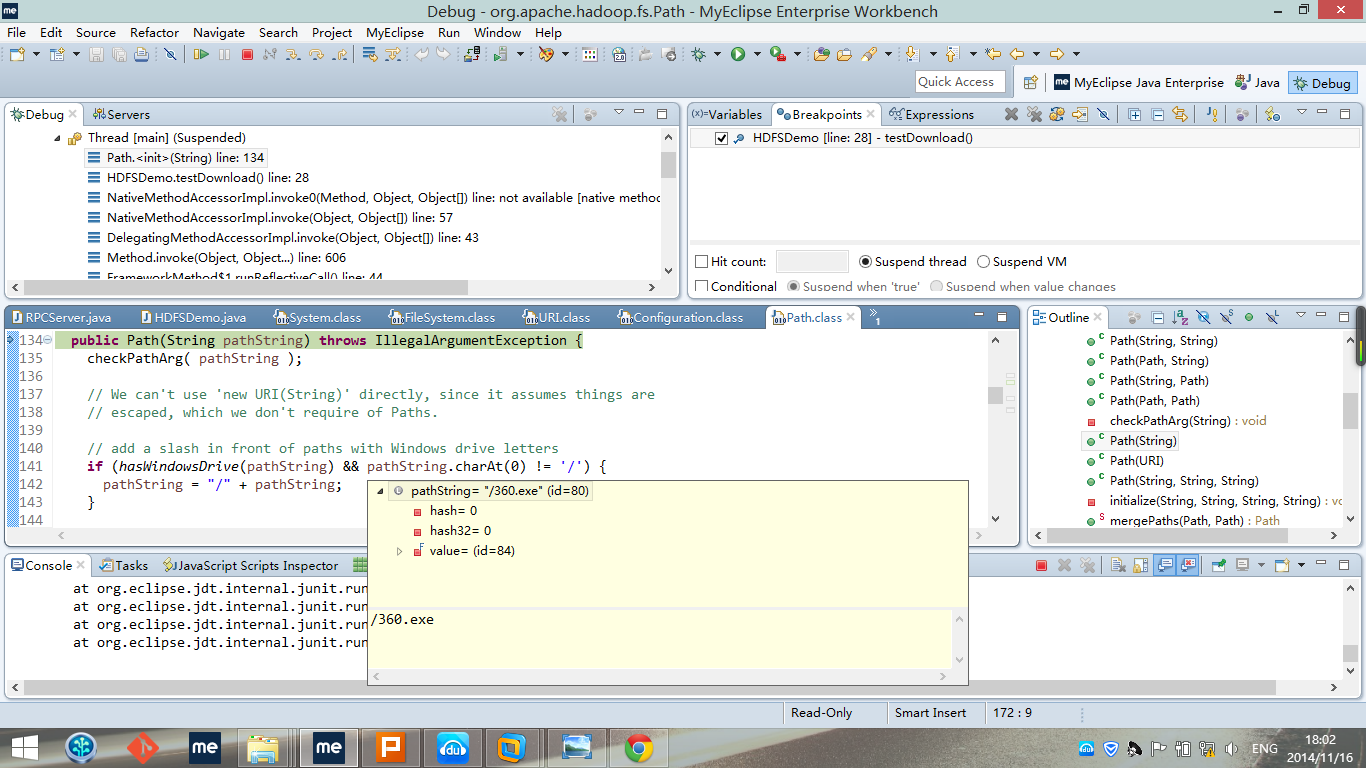
Task: Open MyEclipse Java Enterprise perspective
Action: click(1138, 83)
